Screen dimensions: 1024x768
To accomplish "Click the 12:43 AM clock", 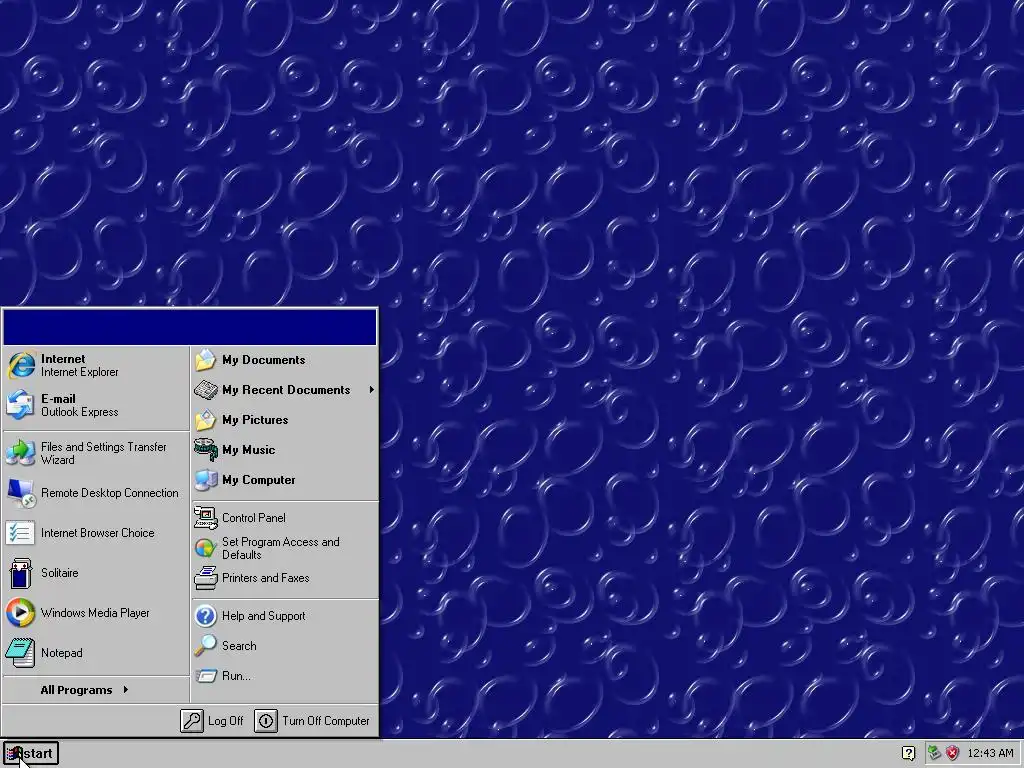I will (990, 754).
